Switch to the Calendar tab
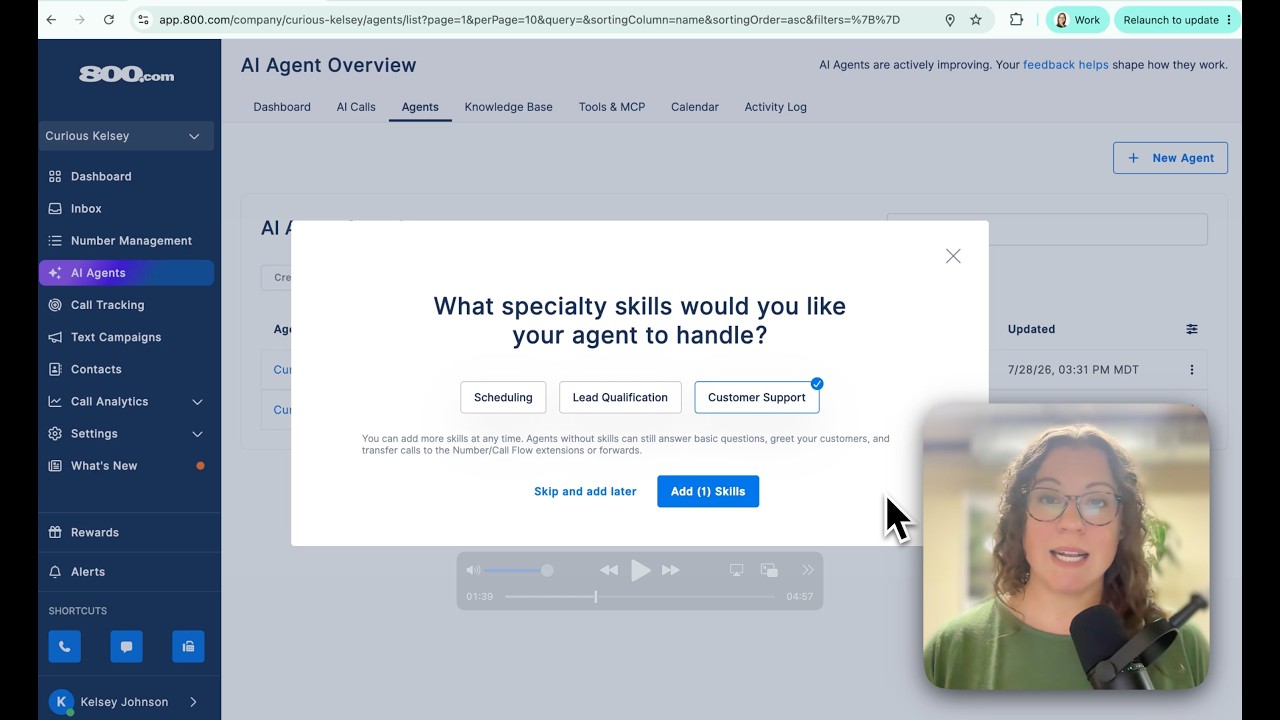 [x=695, y=107]
